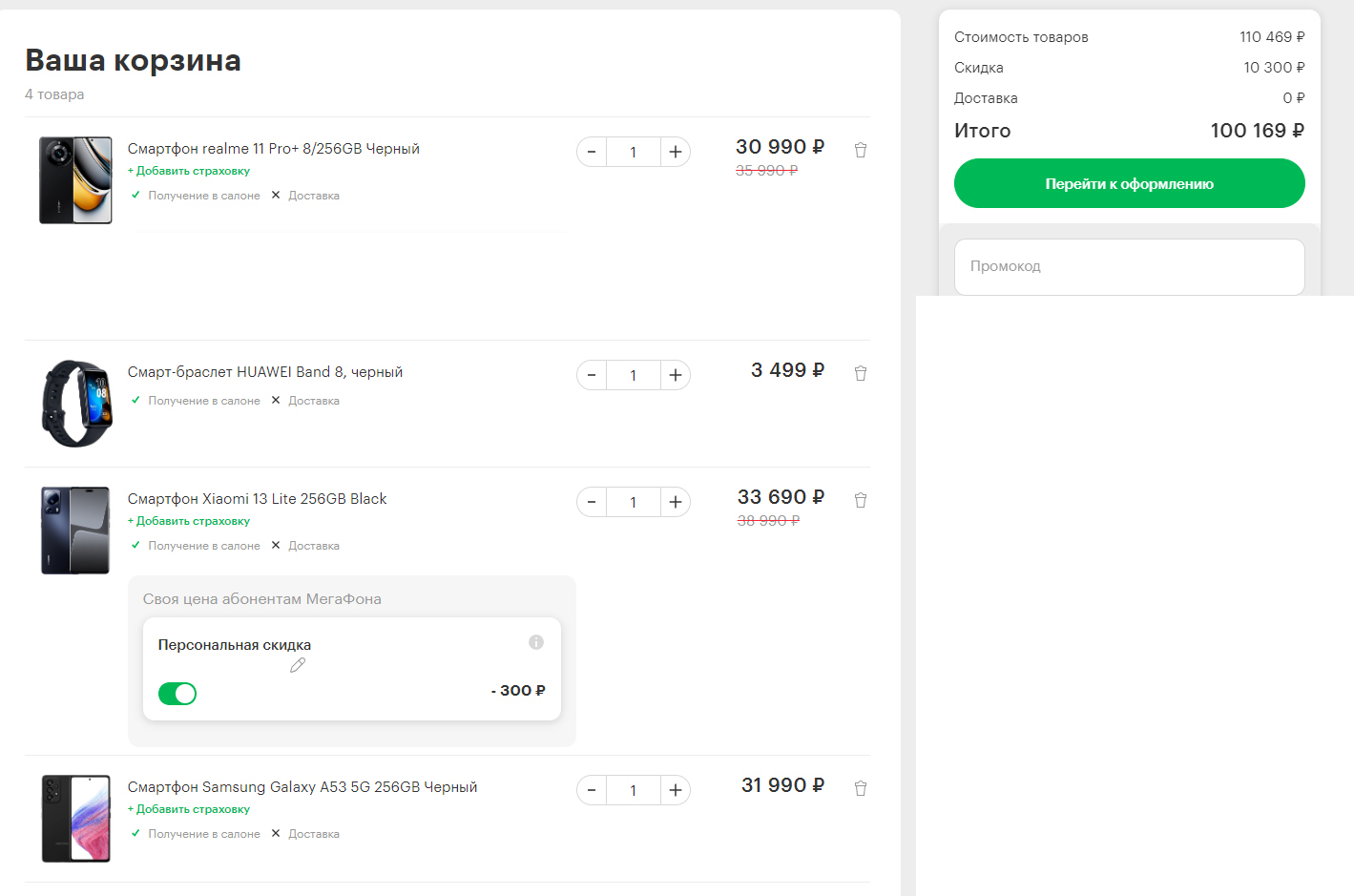Decrease Samsung Galaxy A53 quantity

pos(592,790)
